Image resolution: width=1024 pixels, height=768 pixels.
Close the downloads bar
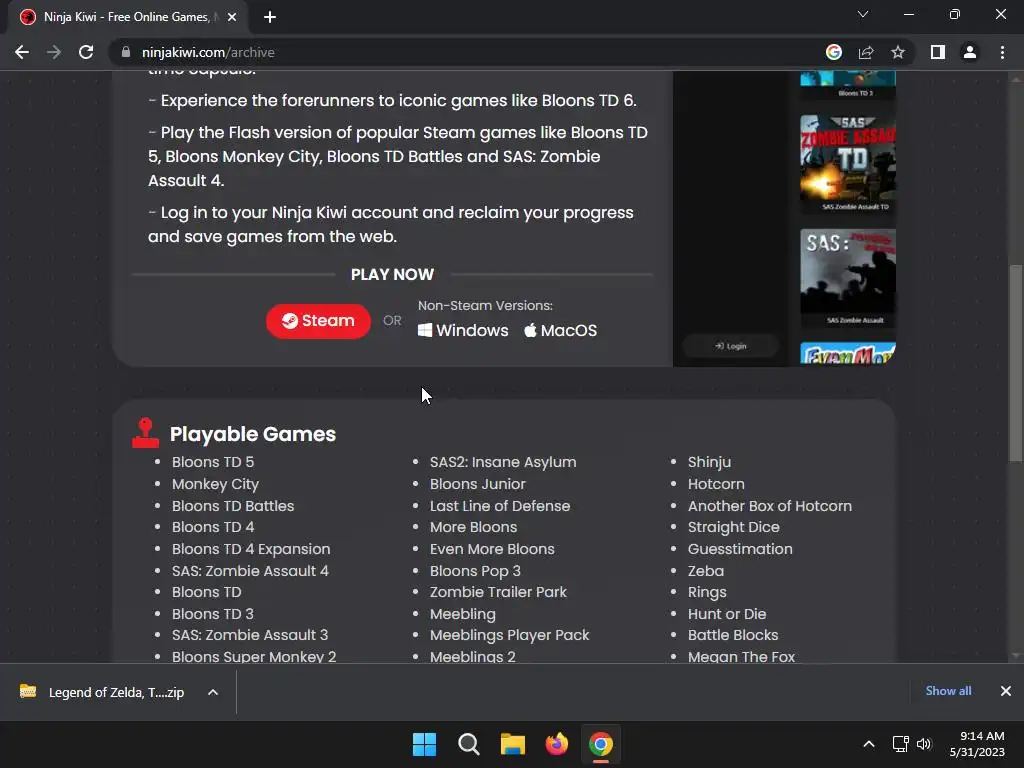1006,691
